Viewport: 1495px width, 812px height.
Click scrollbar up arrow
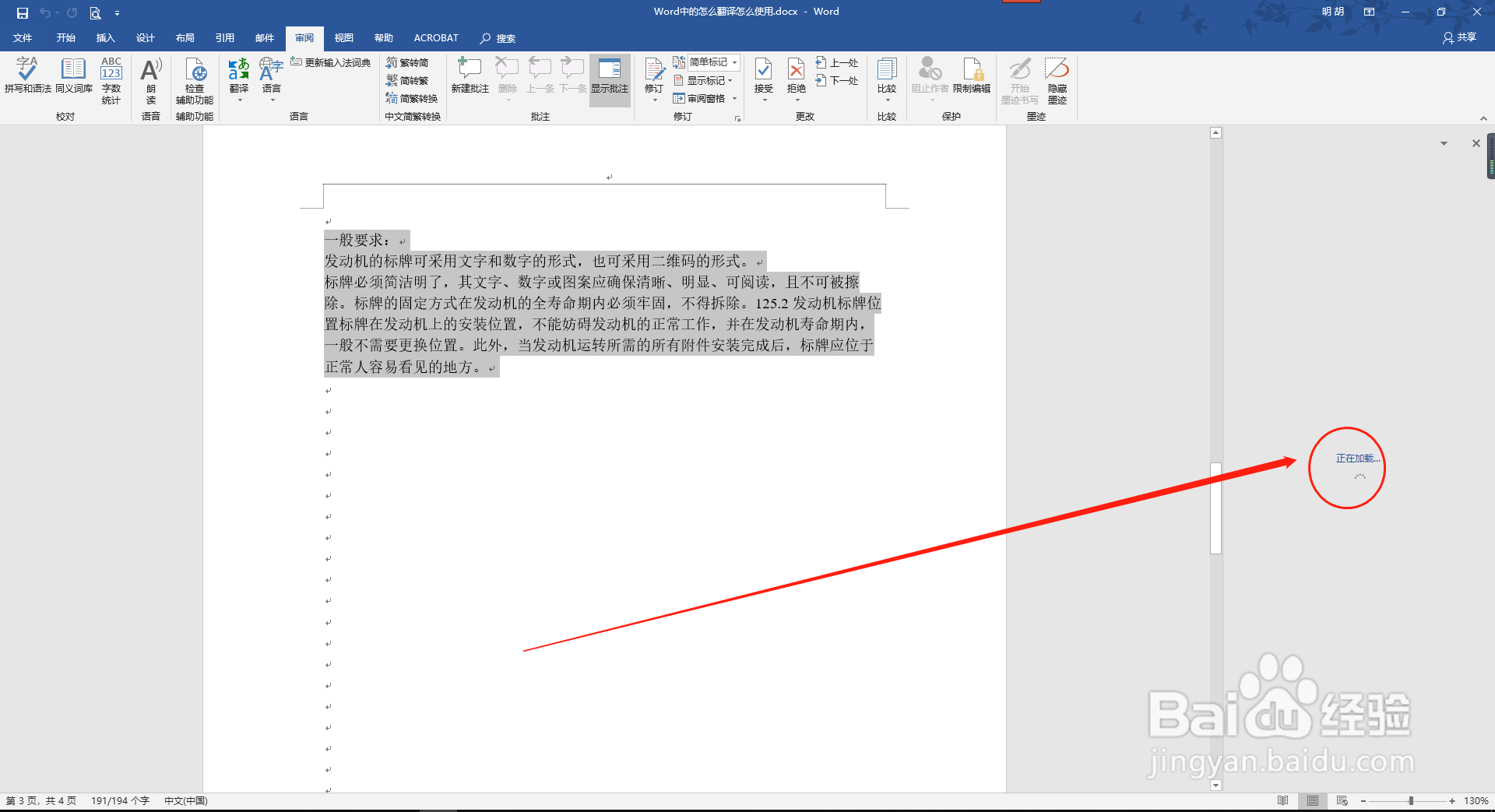(1215, 133)
